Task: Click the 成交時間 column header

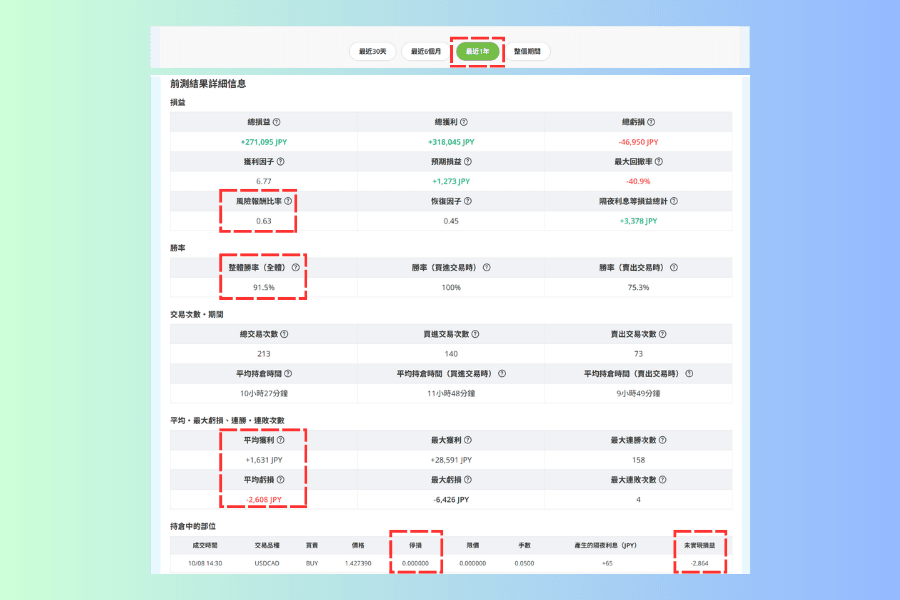Action: 205,545
